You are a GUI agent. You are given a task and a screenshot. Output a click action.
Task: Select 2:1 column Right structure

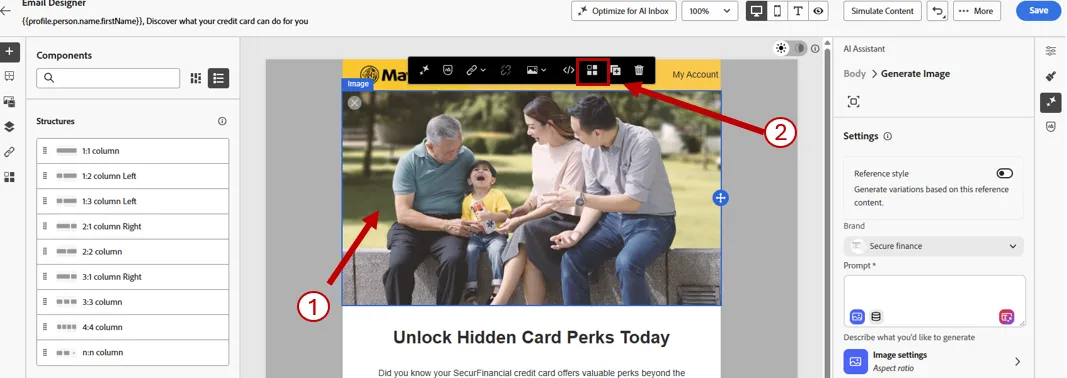click(133, 227)
